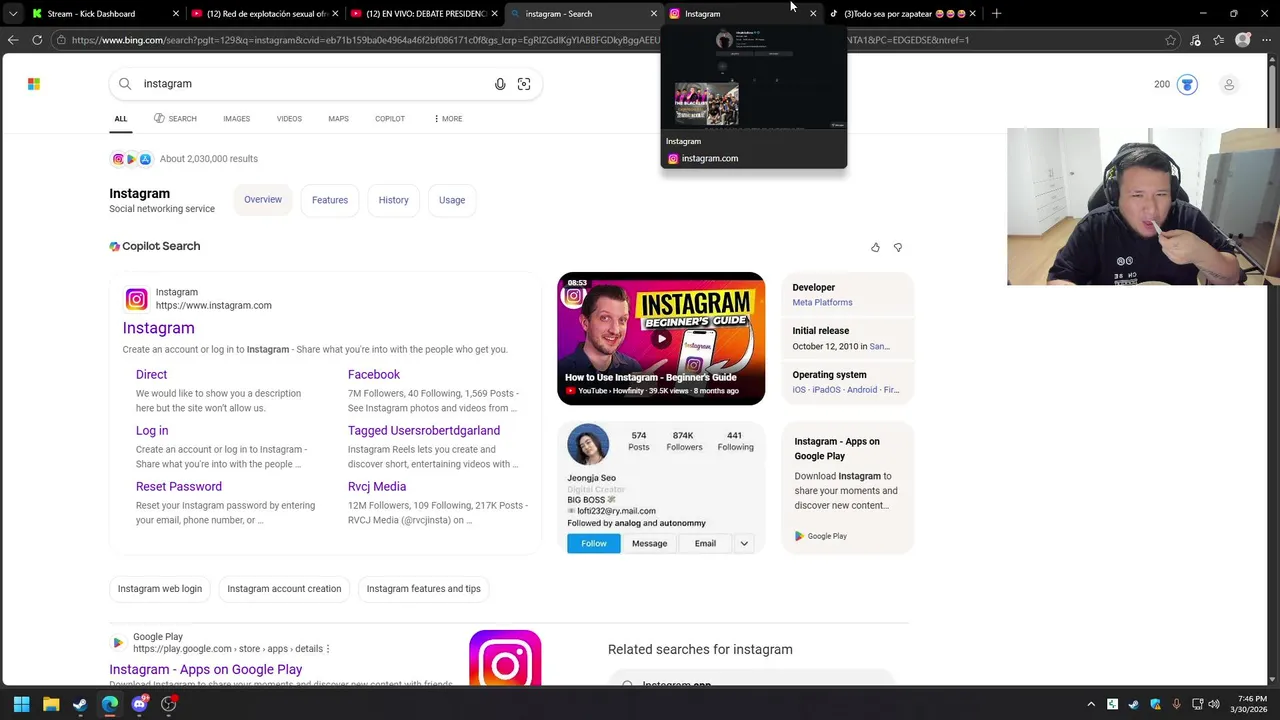Open Steam from the taskbar
The image size is (1280, 720).
click(x=80, y=704)
